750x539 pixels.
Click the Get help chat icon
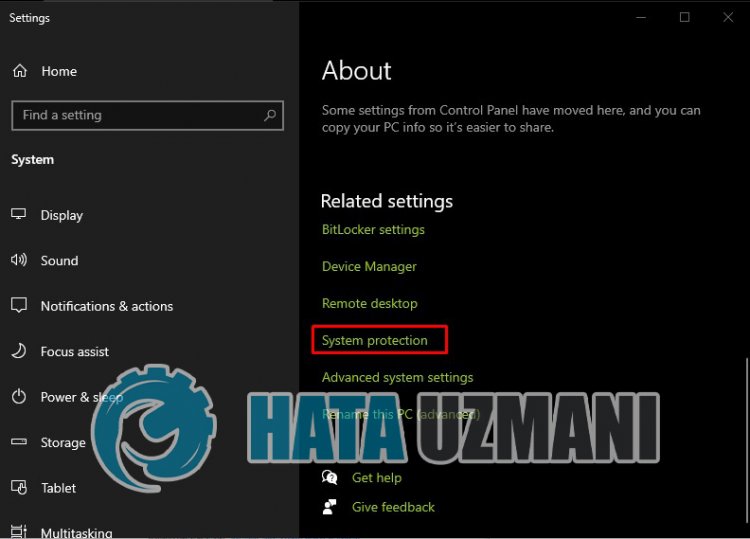pyautogui.click(x=330, y=478)
